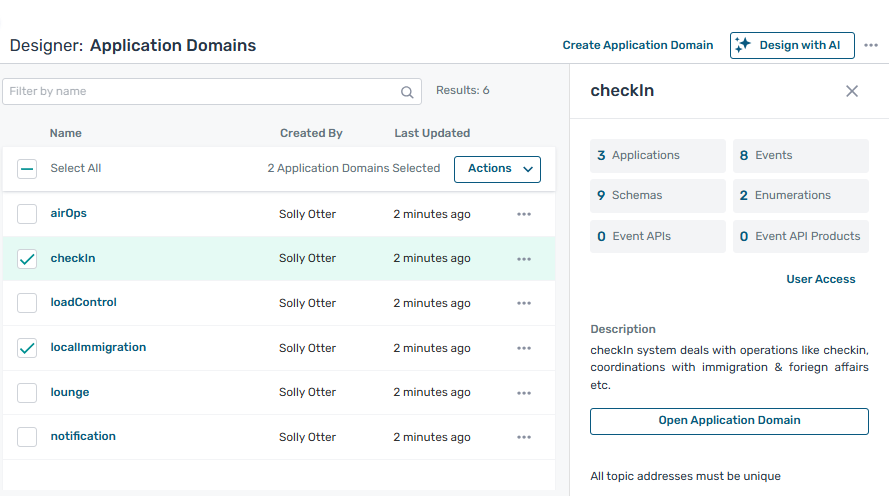Check the airOps checkbox
This screenshot has height=496, width=889.
(x=27, y=214)
